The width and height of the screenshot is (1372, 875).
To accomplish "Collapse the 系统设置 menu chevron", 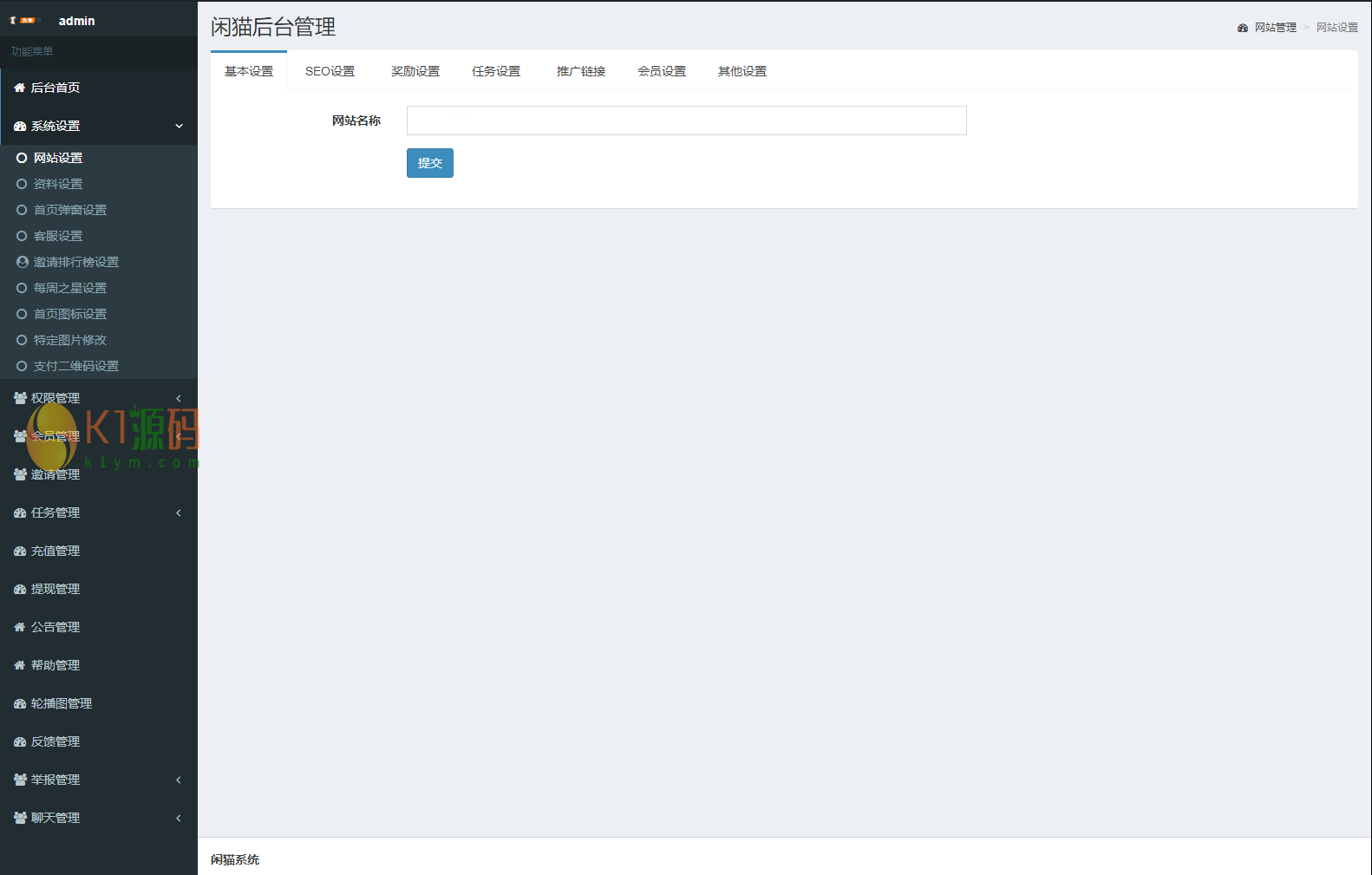I will [x=180, y=126].
